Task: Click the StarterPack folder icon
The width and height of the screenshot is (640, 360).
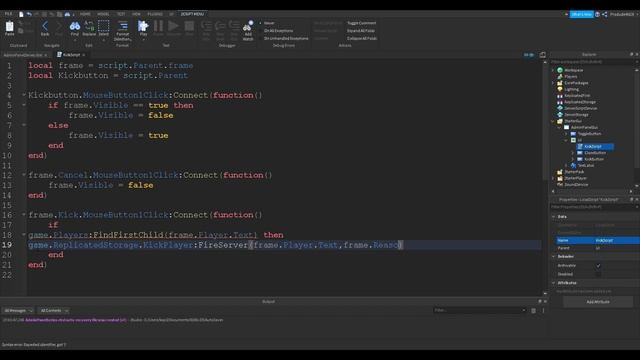Action: [560, 172]
